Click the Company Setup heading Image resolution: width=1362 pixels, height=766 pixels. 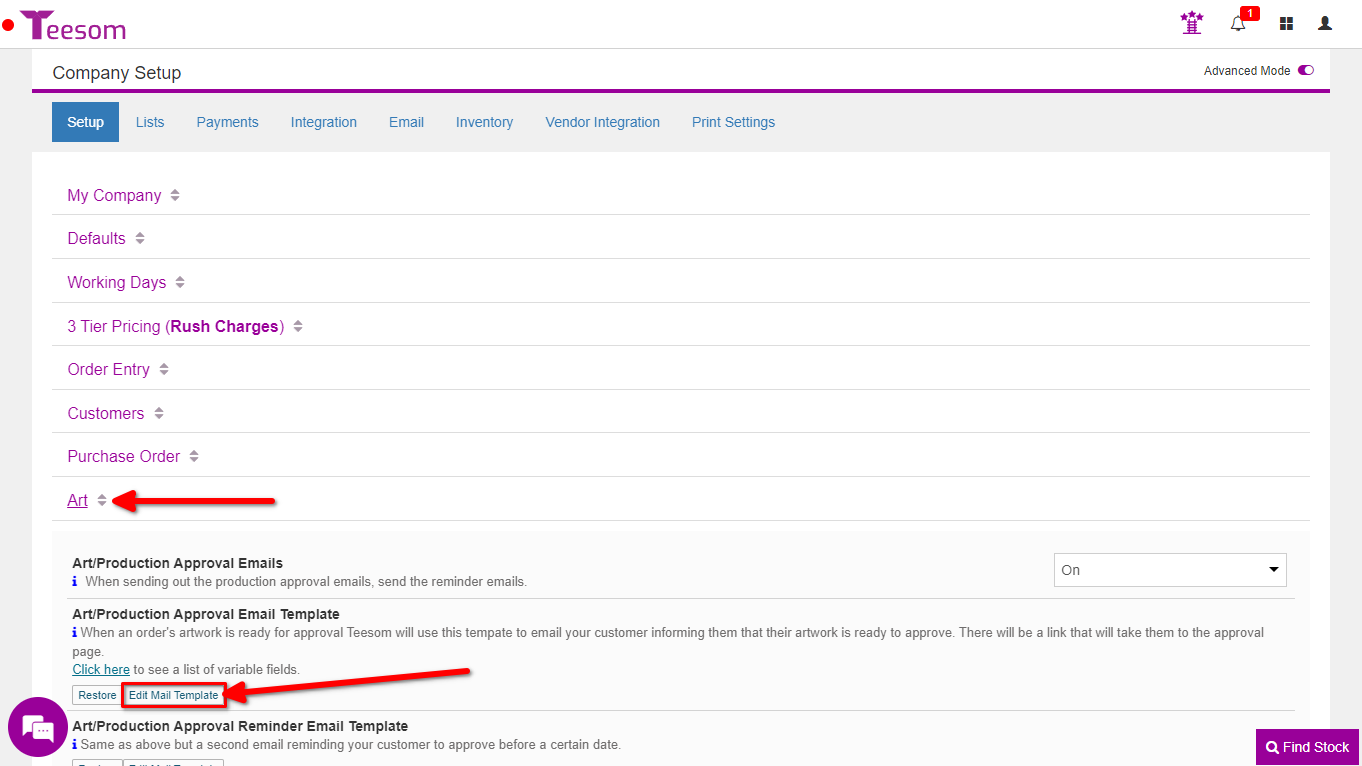point(117,73)
